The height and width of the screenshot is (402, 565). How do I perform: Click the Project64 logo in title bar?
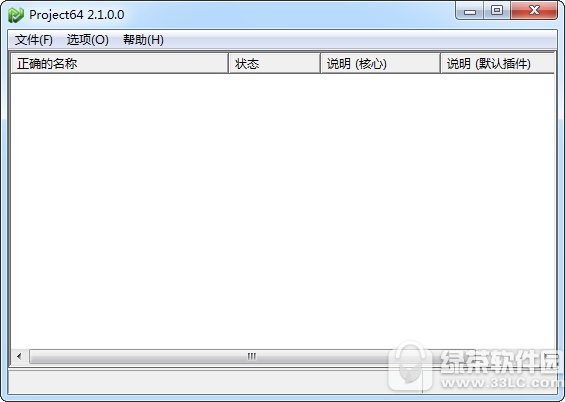tap(16, 15)
